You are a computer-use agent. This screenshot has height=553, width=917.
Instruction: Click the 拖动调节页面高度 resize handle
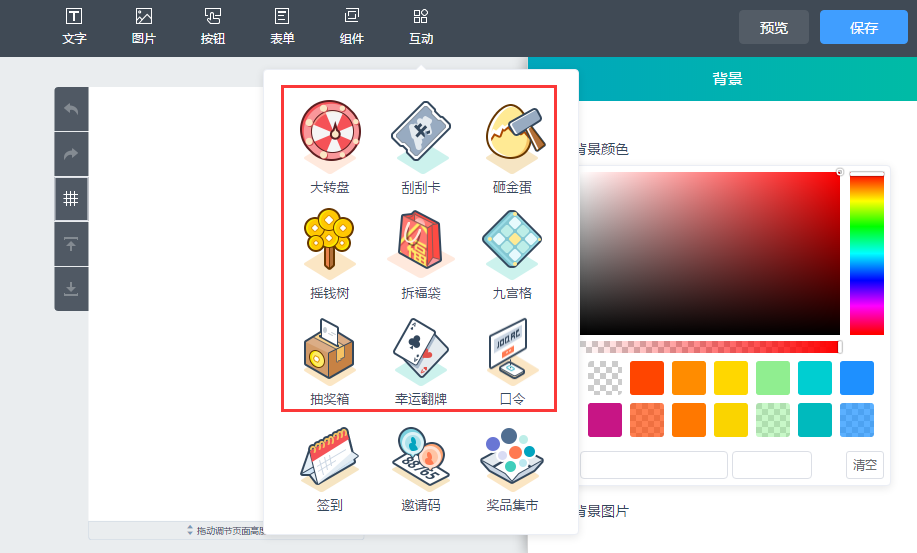click(225, 530)
